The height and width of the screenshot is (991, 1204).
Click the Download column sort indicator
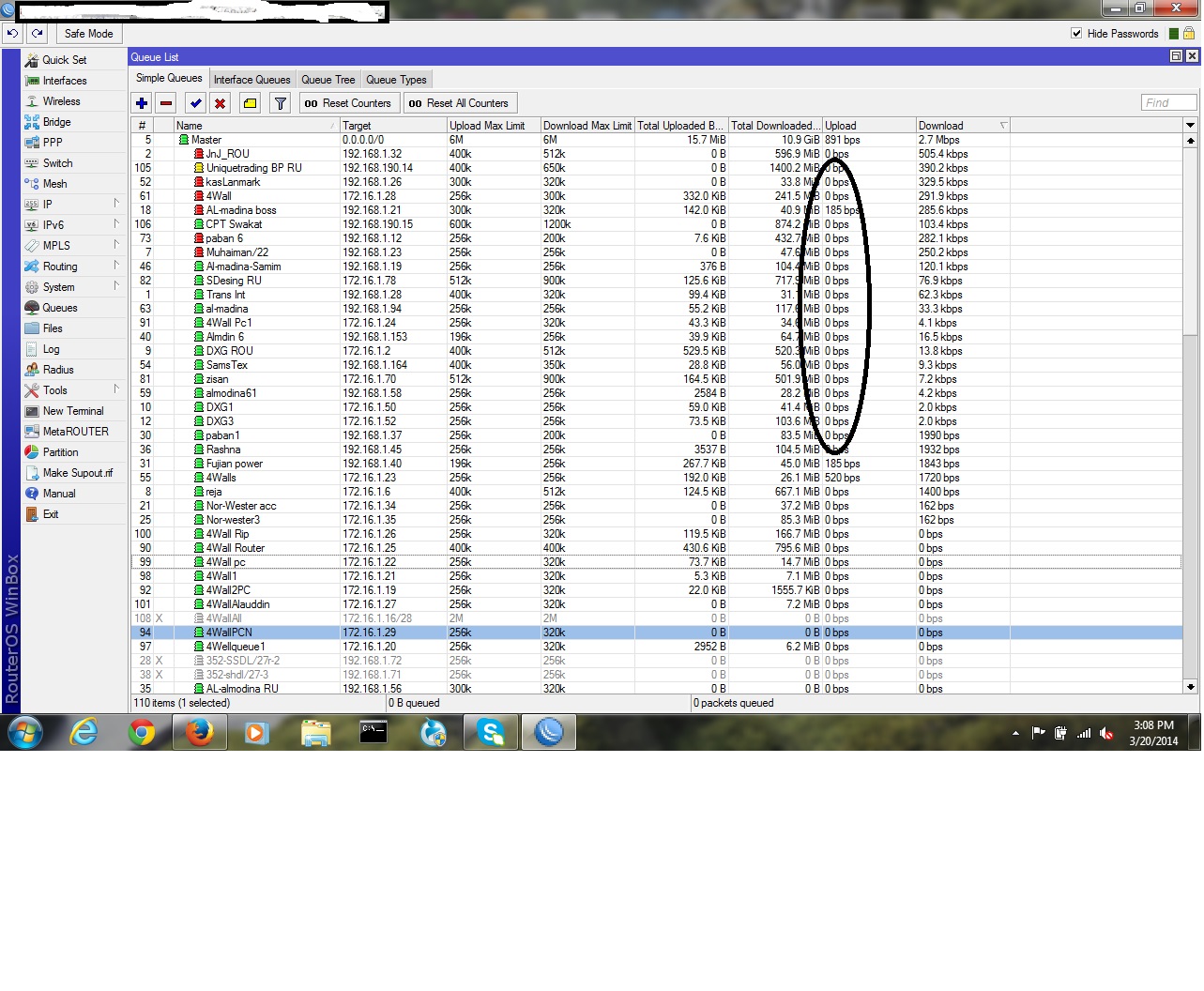point(1004,125)
